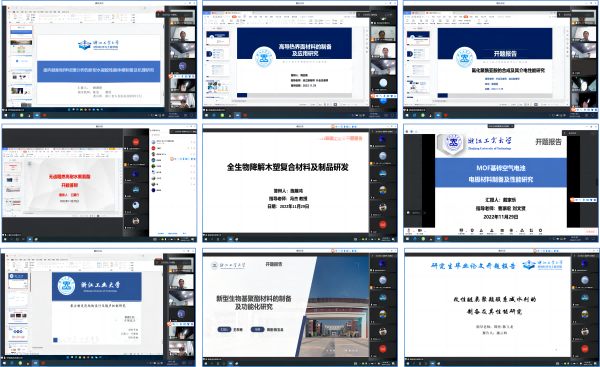Click red avatar at bottom beside 全生物降解木塑 slide
The width and height of the screenshot is (600, 367).
pyautogui.click(x=383, y=224)
